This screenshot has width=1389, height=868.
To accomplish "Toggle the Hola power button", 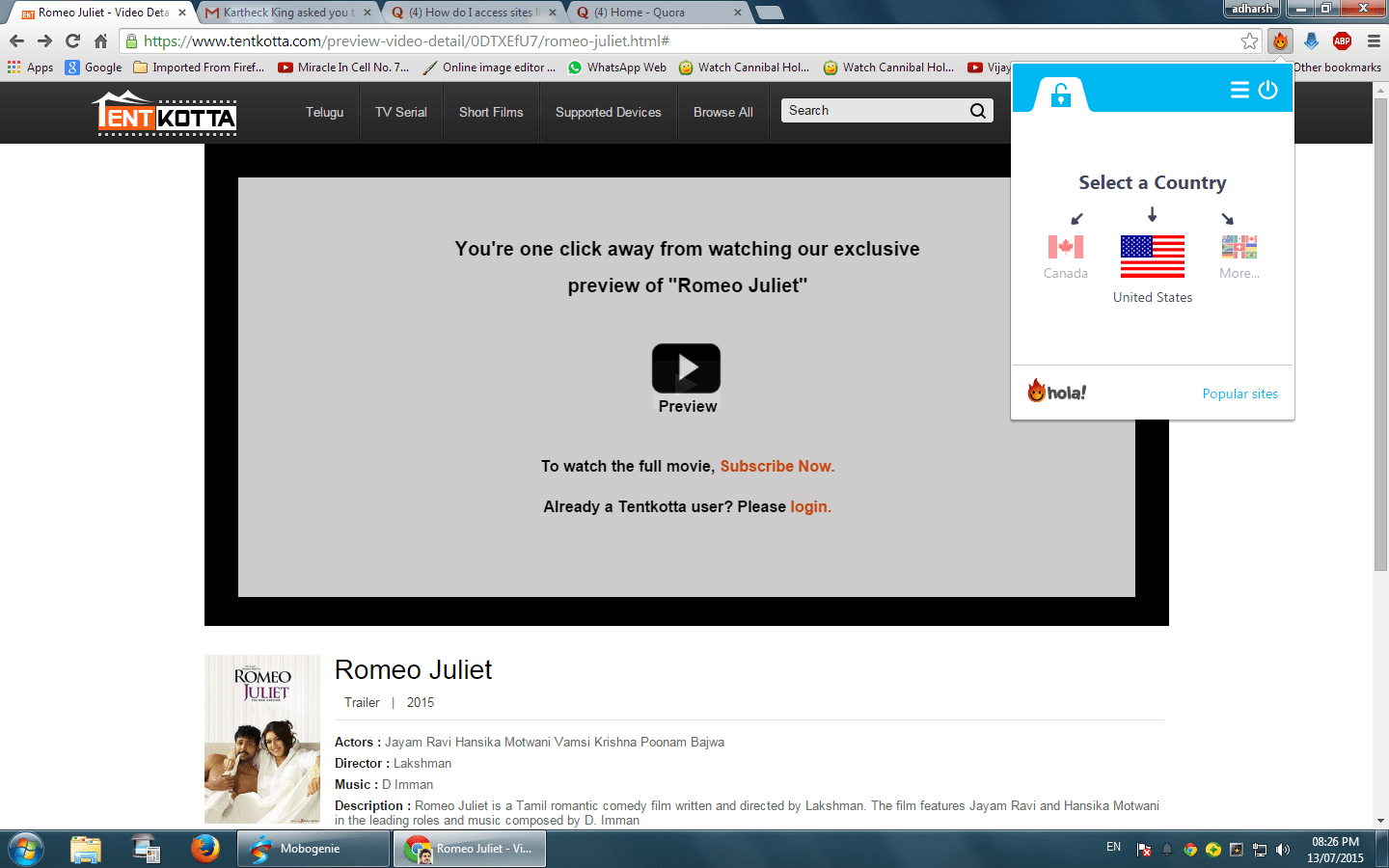I will [1267, 90].
